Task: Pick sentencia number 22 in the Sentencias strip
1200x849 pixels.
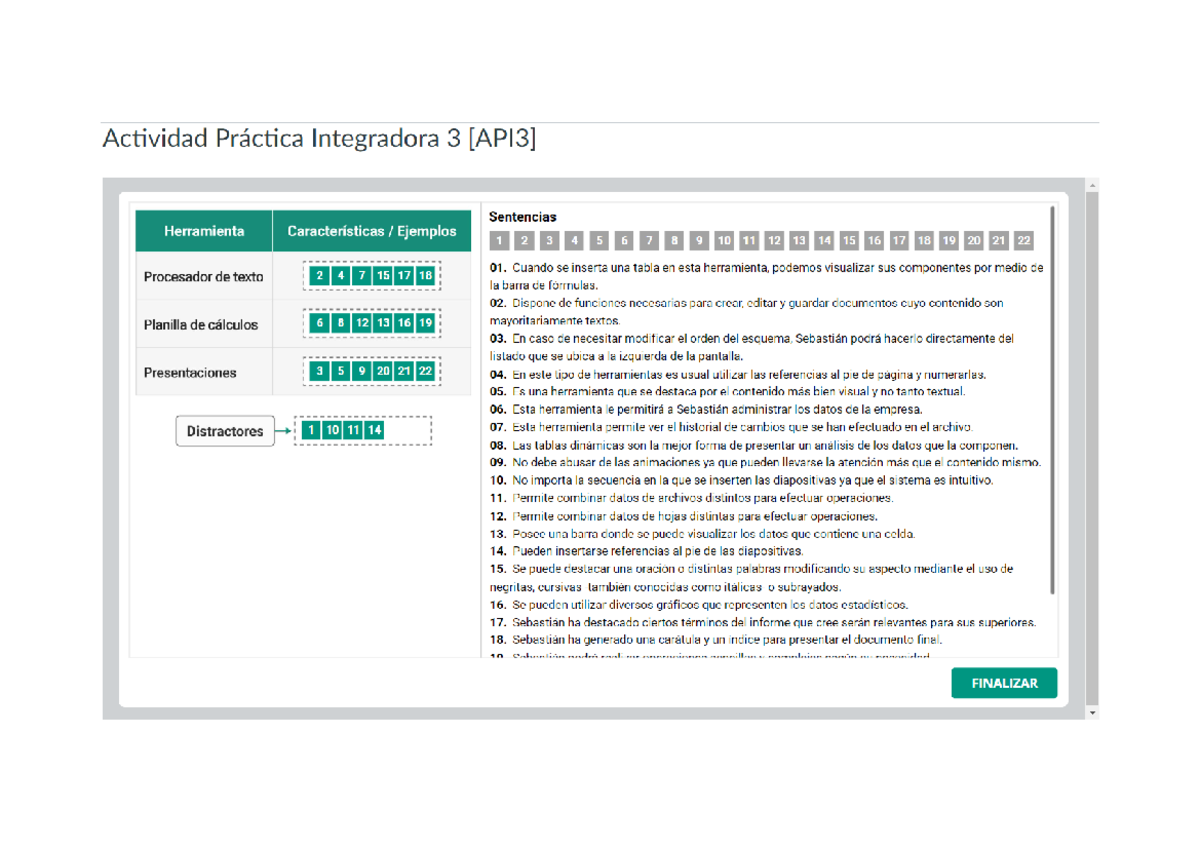Action: [x=1024, y=240]
